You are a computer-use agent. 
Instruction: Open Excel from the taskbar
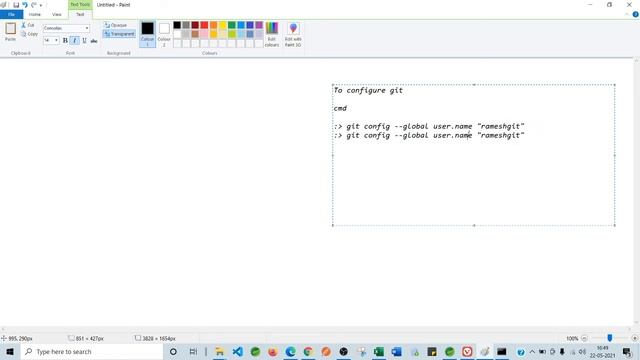pyautogui.click(x=379, y=351)
